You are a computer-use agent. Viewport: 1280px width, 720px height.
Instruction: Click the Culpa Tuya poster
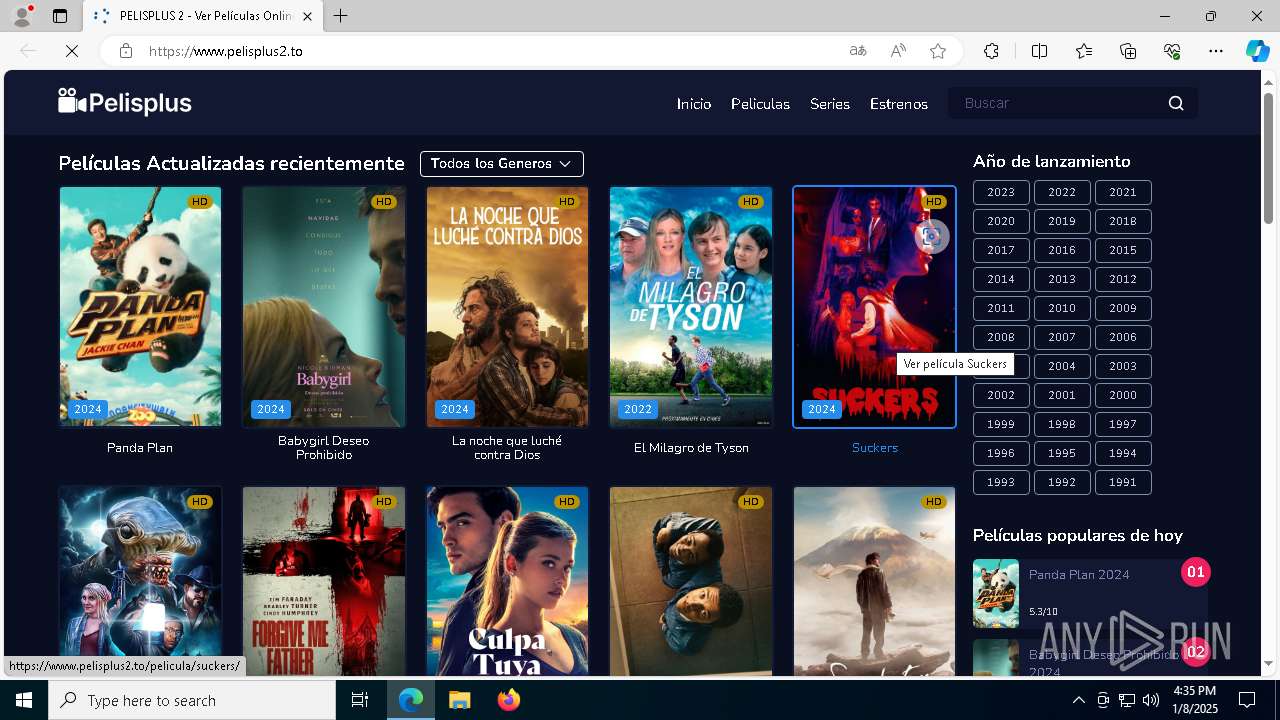pos(507,582)
